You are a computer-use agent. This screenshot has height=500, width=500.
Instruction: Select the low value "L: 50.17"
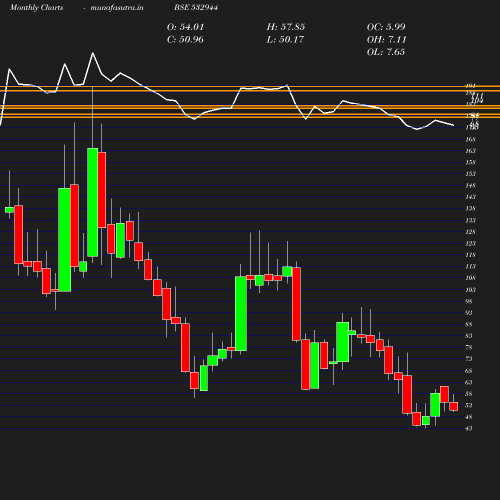285,40
